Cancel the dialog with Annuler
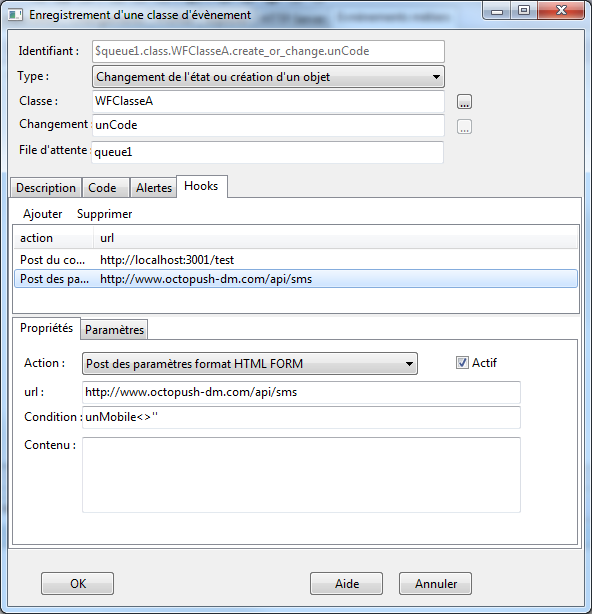The image size is (592, 614). (x=435, y=583)
